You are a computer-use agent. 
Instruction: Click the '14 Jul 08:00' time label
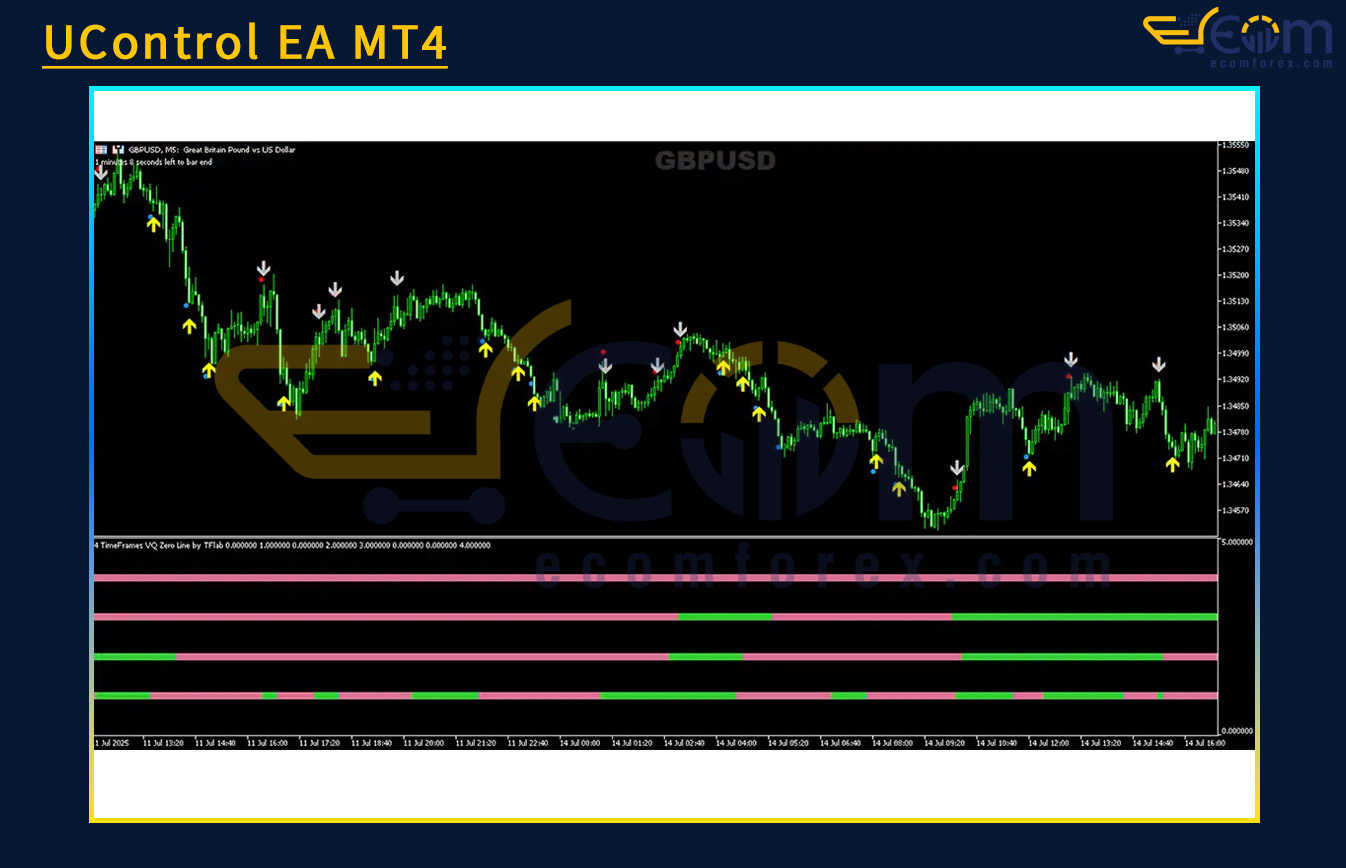point(892,743)
